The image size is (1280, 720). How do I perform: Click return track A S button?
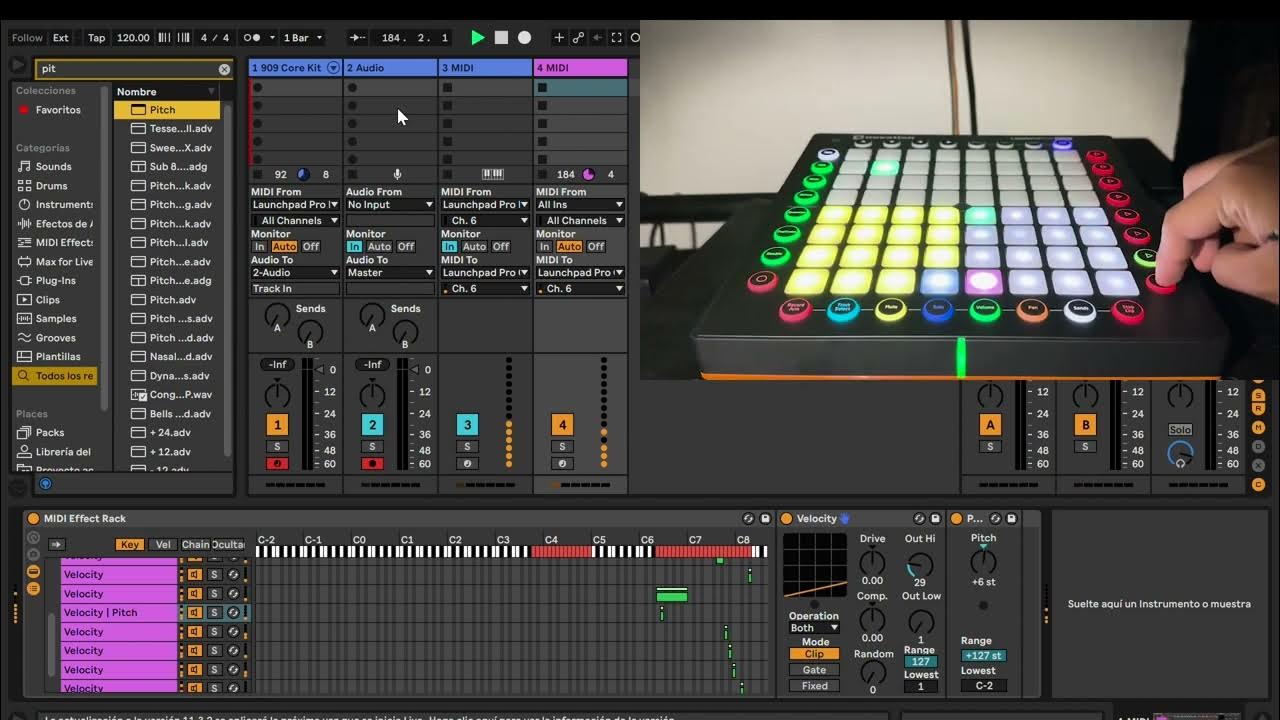pyautogui.click(x=990, y=447)
